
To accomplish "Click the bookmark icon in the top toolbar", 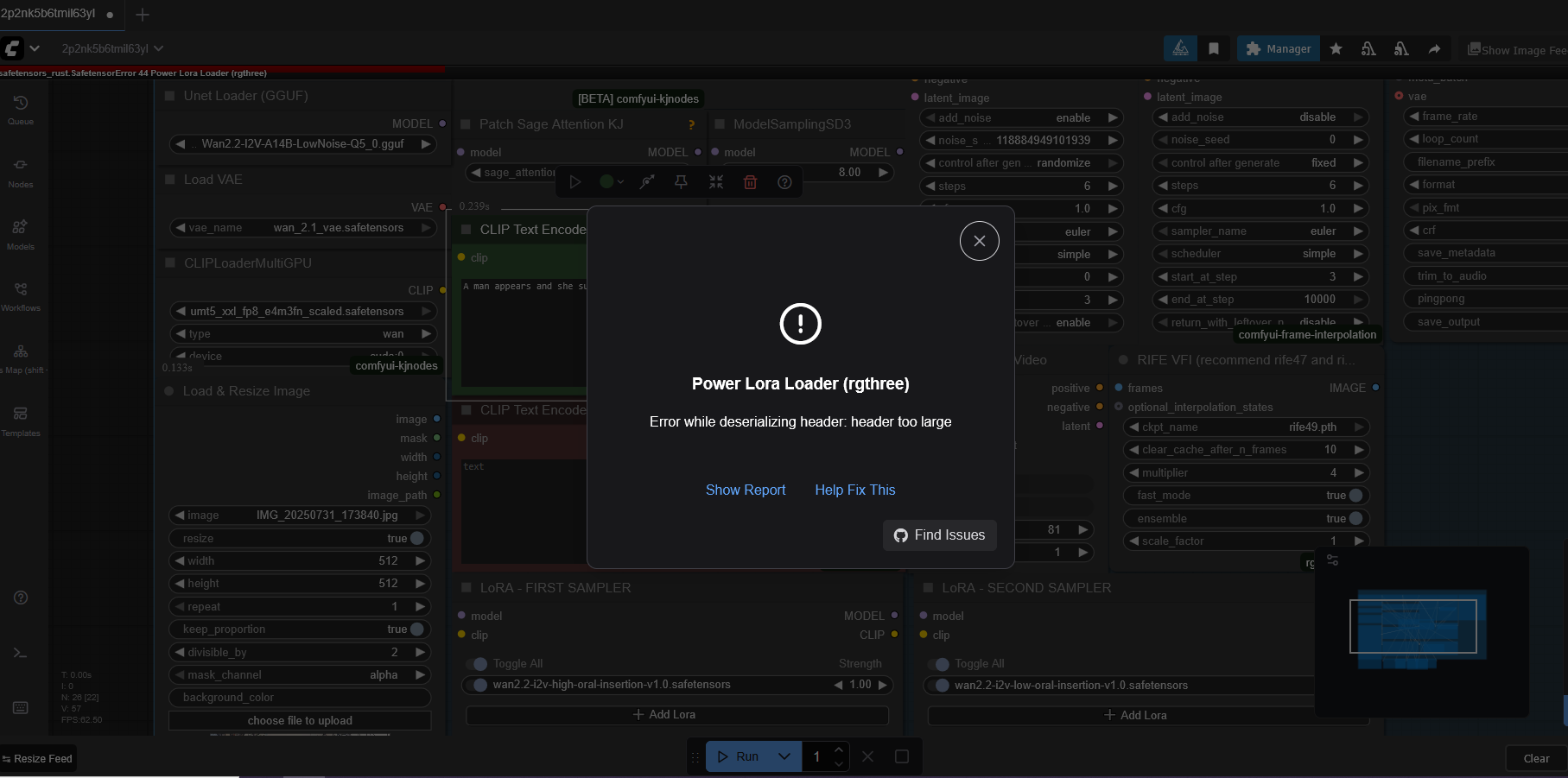I will pyautogui.click(x=1214, y=49).
